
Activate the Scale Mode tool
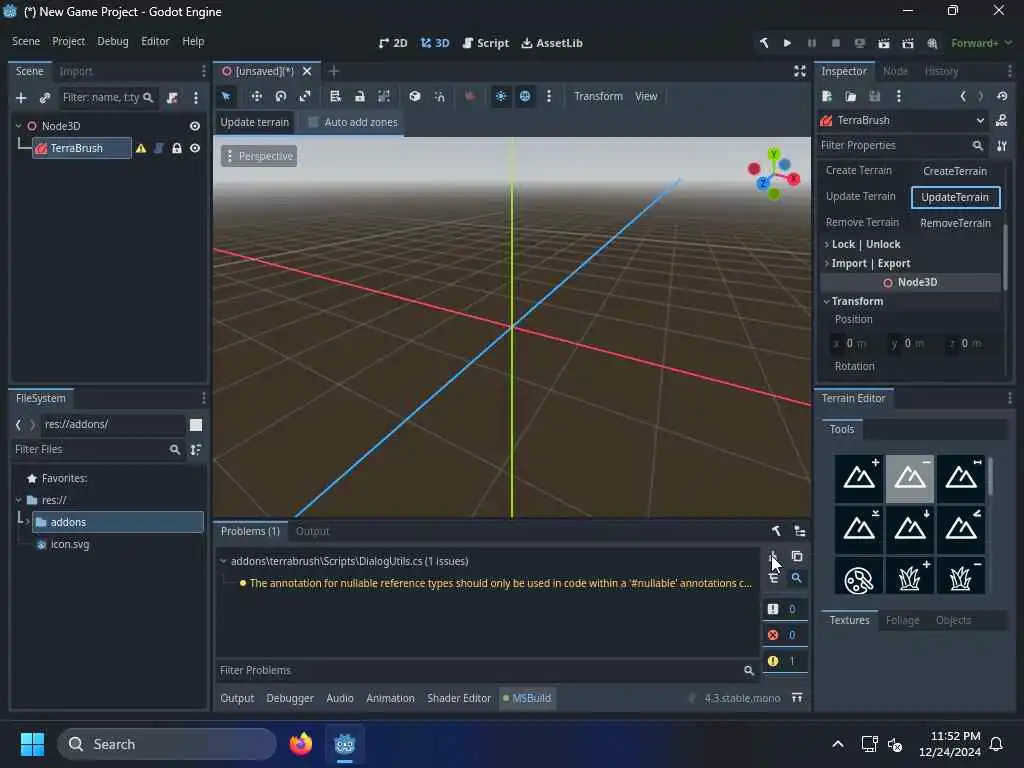click(x=305, y=96)
